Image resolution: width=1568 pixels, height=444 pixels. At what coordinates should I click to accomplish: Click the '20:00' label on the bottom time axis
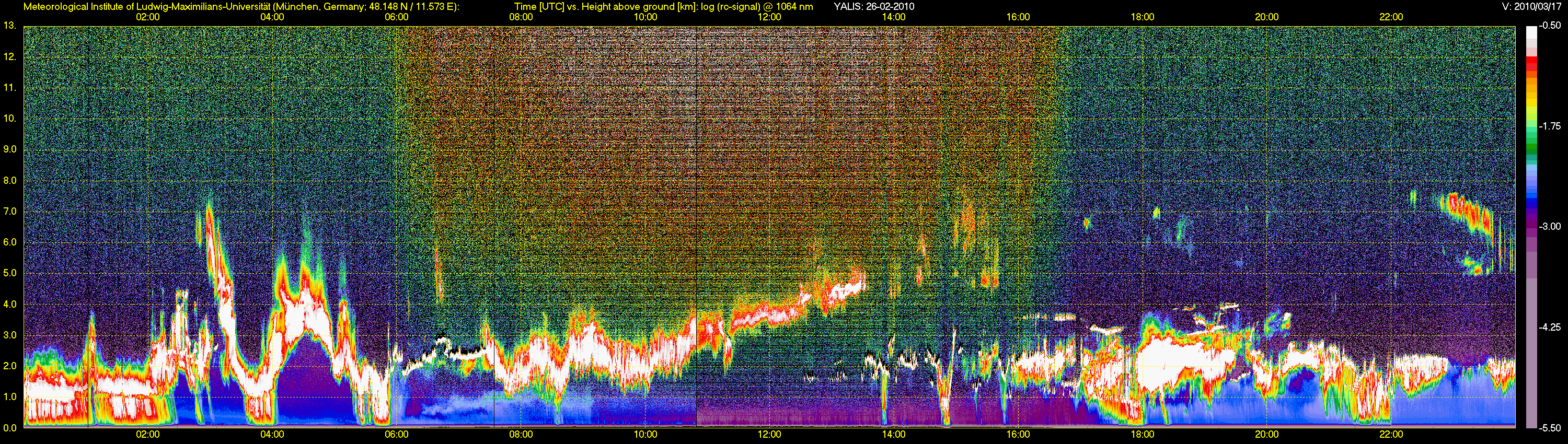coord(1267,434)
